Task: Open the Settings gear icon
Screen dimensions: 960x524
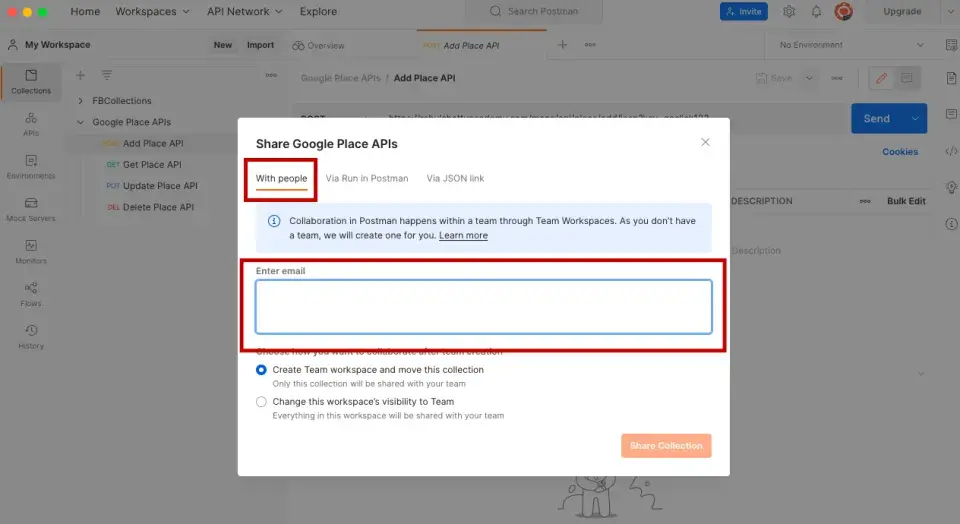Action: tap(789, 12)
